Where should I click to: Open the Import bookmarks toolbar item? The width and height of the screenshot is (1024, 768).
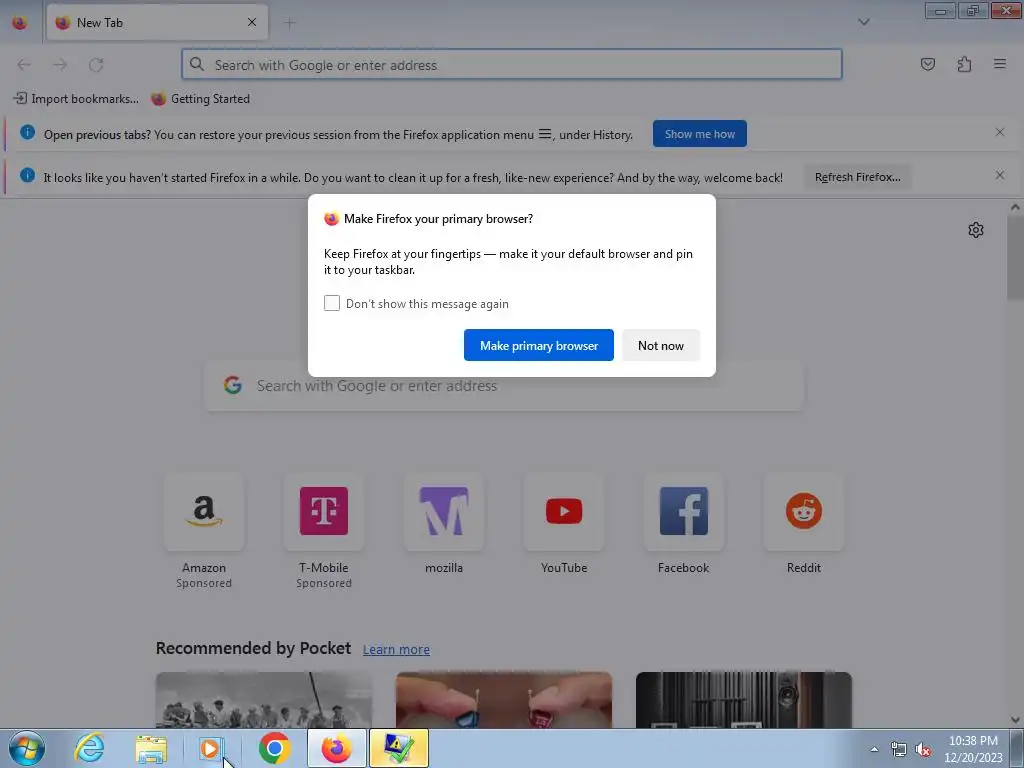76,99
